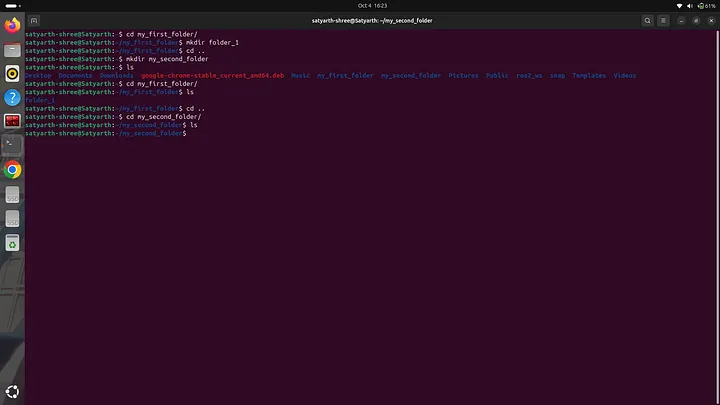Click 'mkdir my_second_folder' command text
This screenshot has width=720, height=405.
click(167, 59)
